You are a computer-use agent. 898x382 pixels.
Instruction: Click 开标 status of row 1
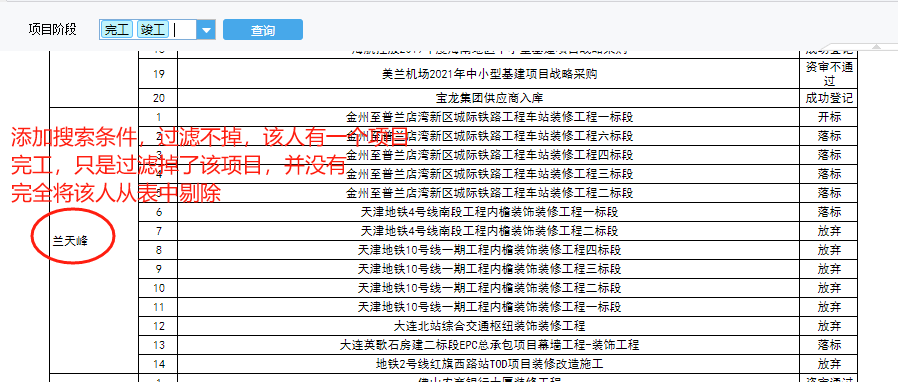[829, 117]
